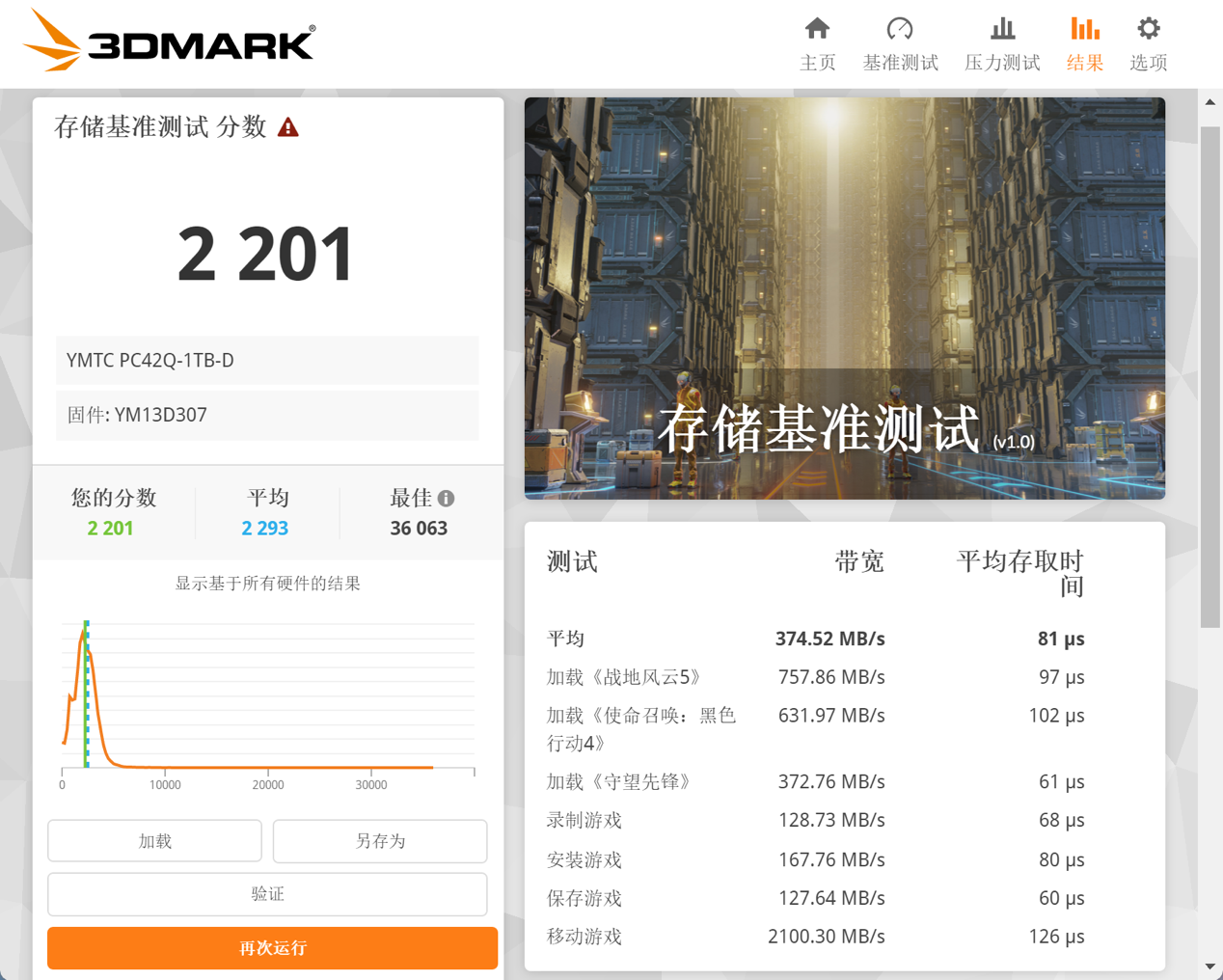This screenshot has width=1223, height=980.
Task: Click the 另存为 button
Action: [x=380, y=841]
